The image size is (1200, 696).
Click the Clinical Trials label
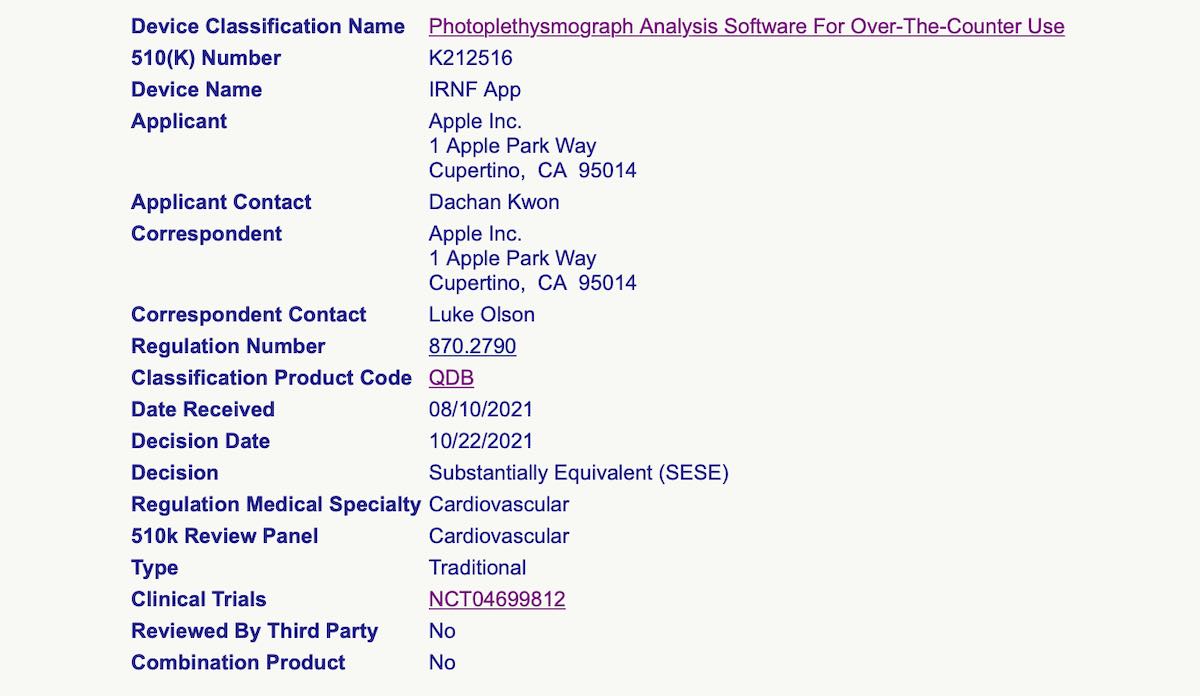pyautogui.click(x=199, y=599)
